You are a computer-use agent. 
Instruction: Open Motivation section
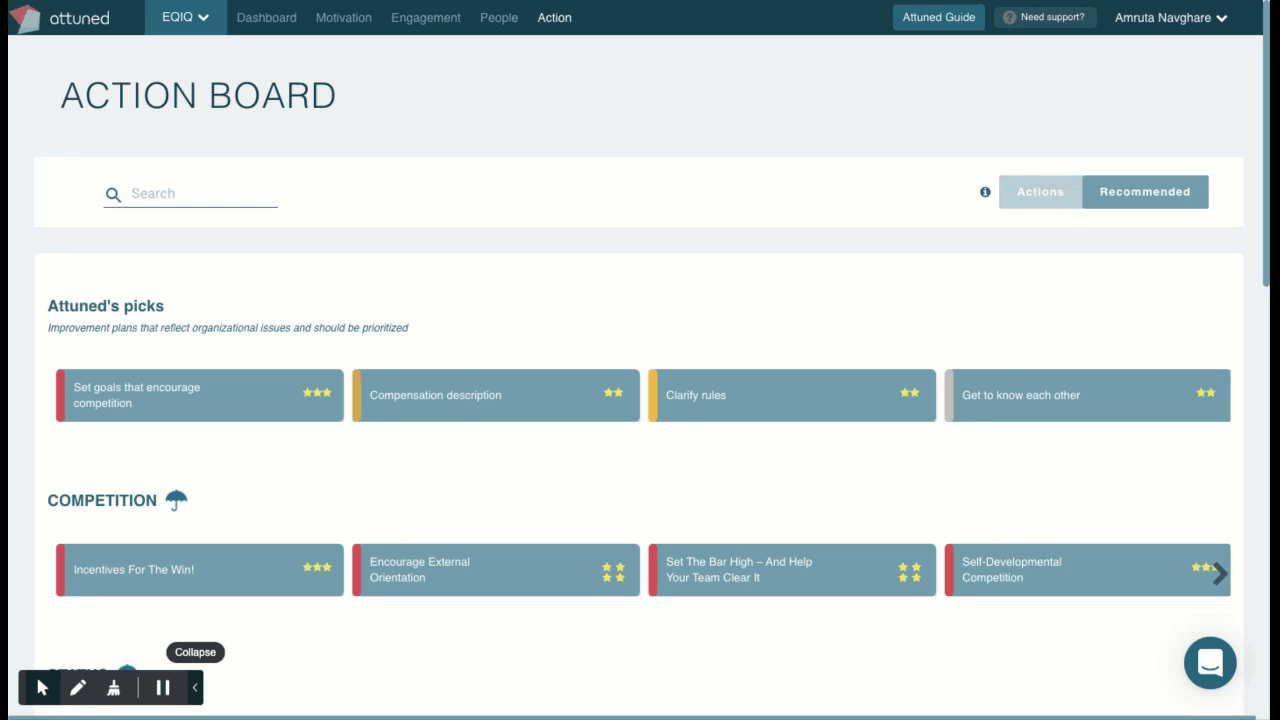344,18
